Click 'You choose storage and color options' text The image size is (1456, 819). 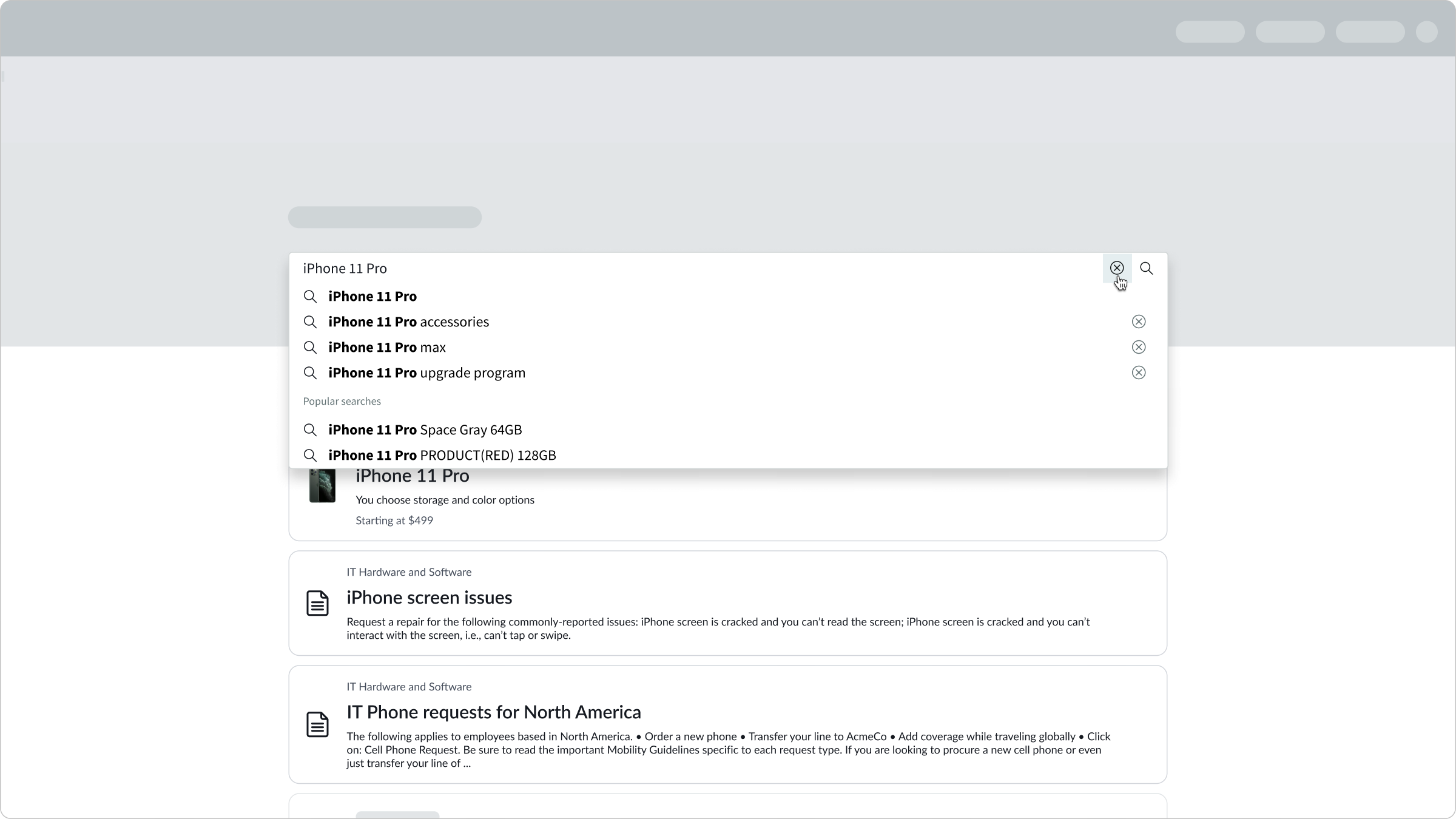(x=445, y=500)
